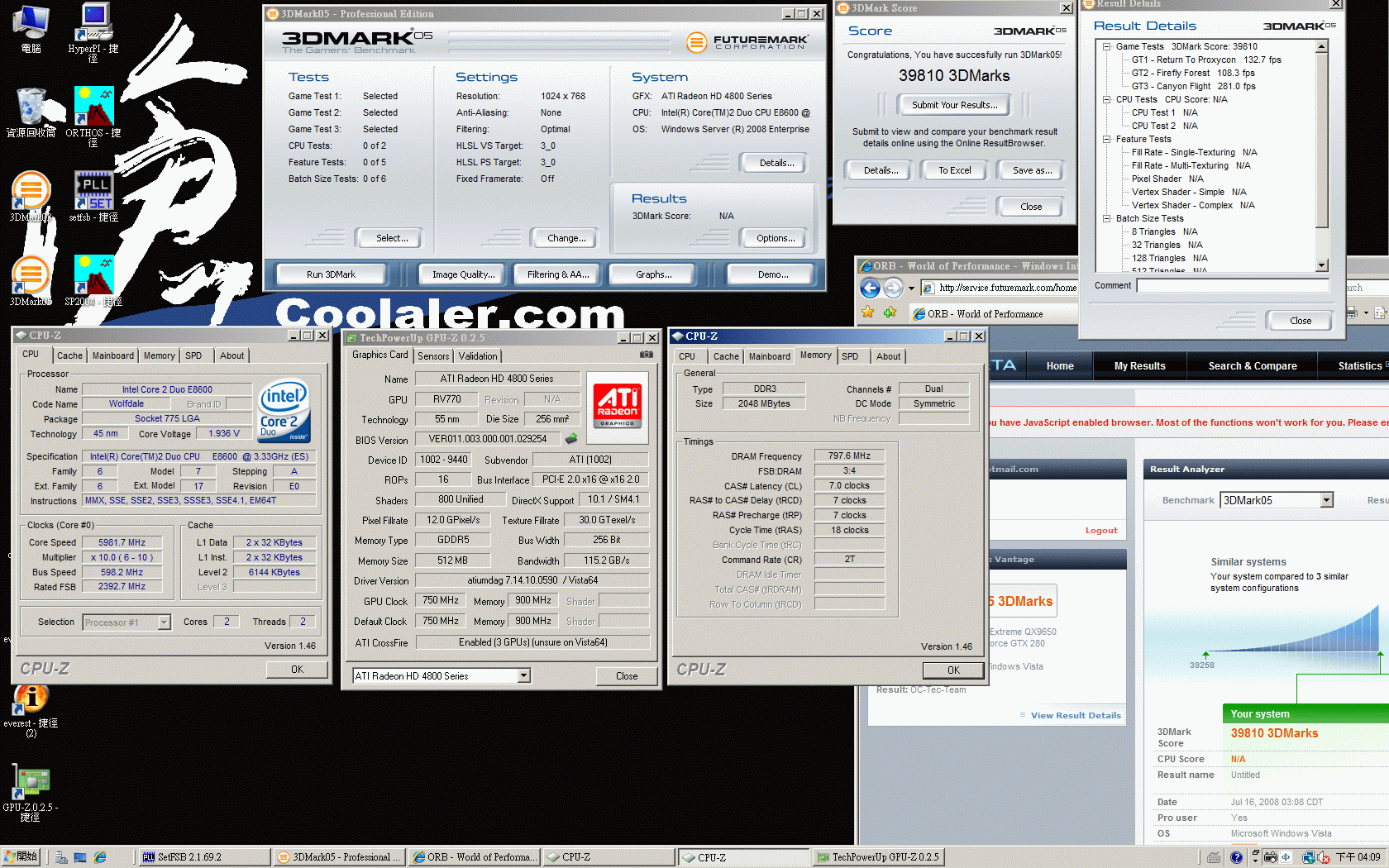Open the 3DMark05 desktop shortcut
This screenshot has width=1389, height=868.
(31, 281)
